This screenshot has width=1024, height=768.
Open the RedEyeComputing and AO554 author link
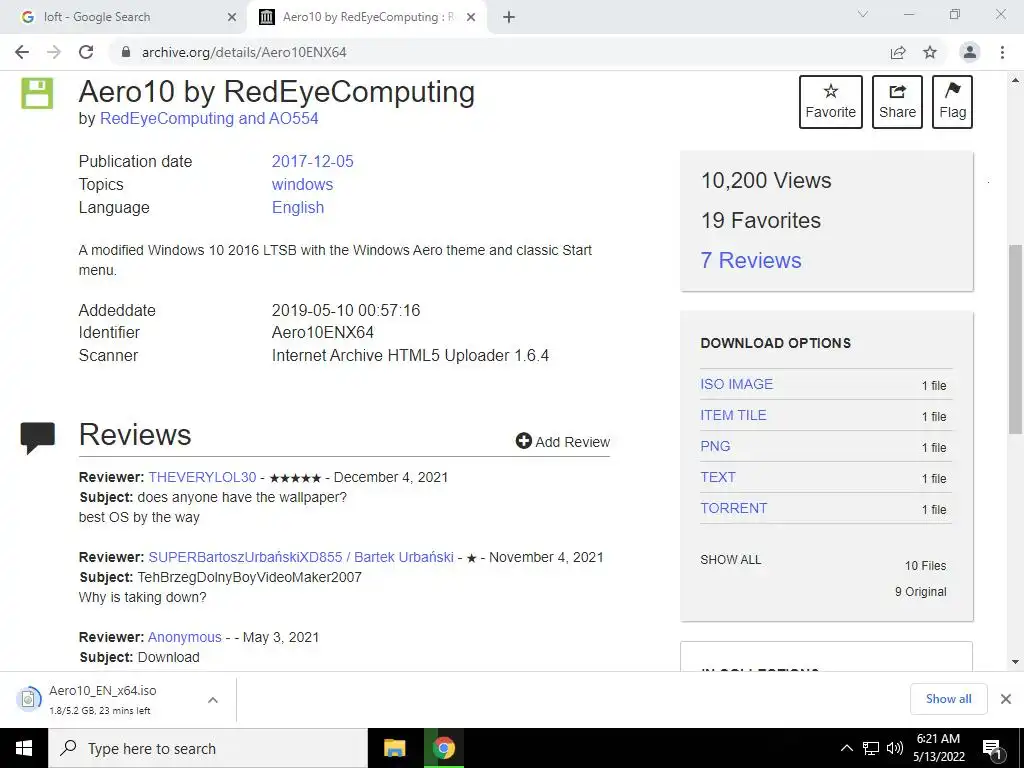coord(209,118)
